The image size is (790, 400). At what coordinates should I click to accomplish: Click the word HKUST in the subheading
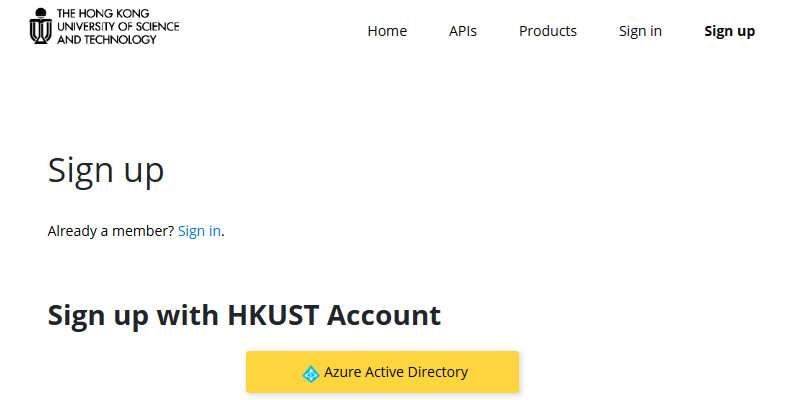(x=273, y=315)
